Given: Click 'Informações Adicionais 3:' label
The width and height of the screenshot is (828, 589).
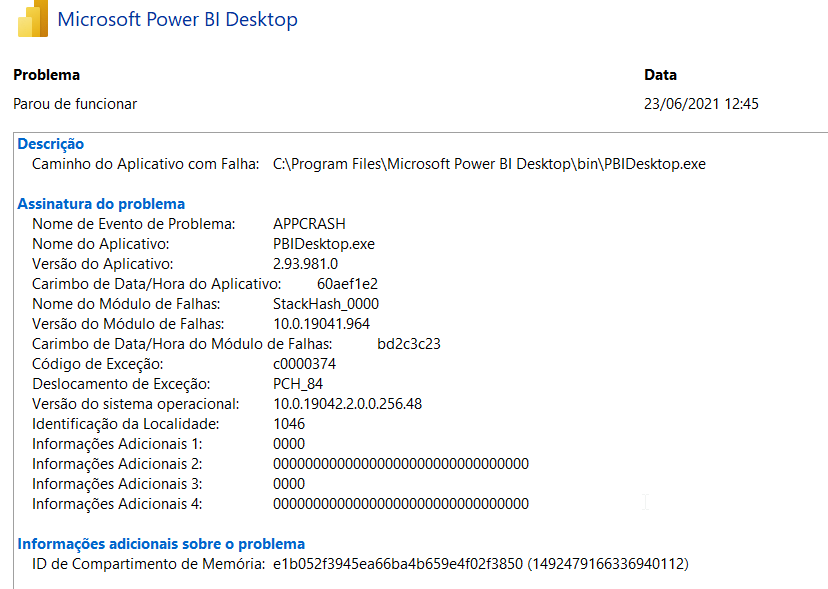Looking at the screenshot, I should point(117,484).
